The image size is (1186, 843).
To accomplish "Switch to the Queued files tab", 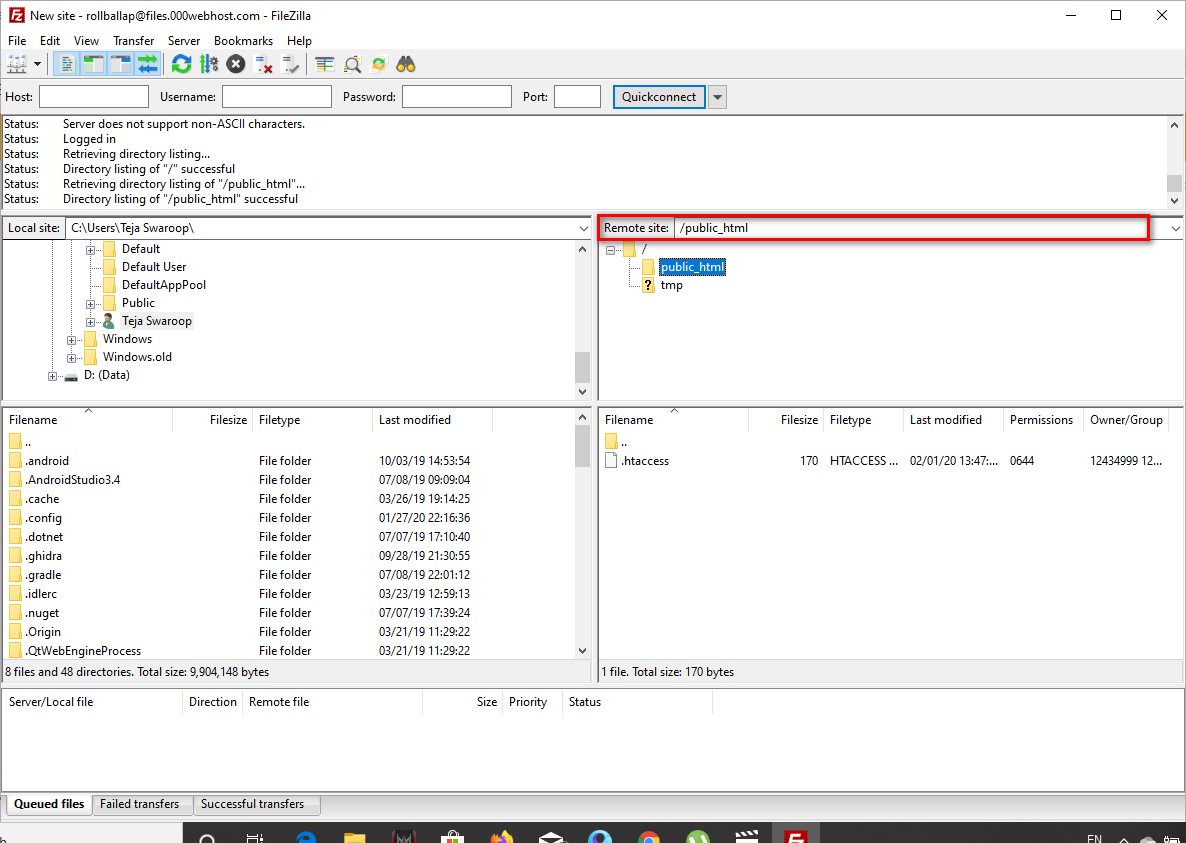I will 49,804.
